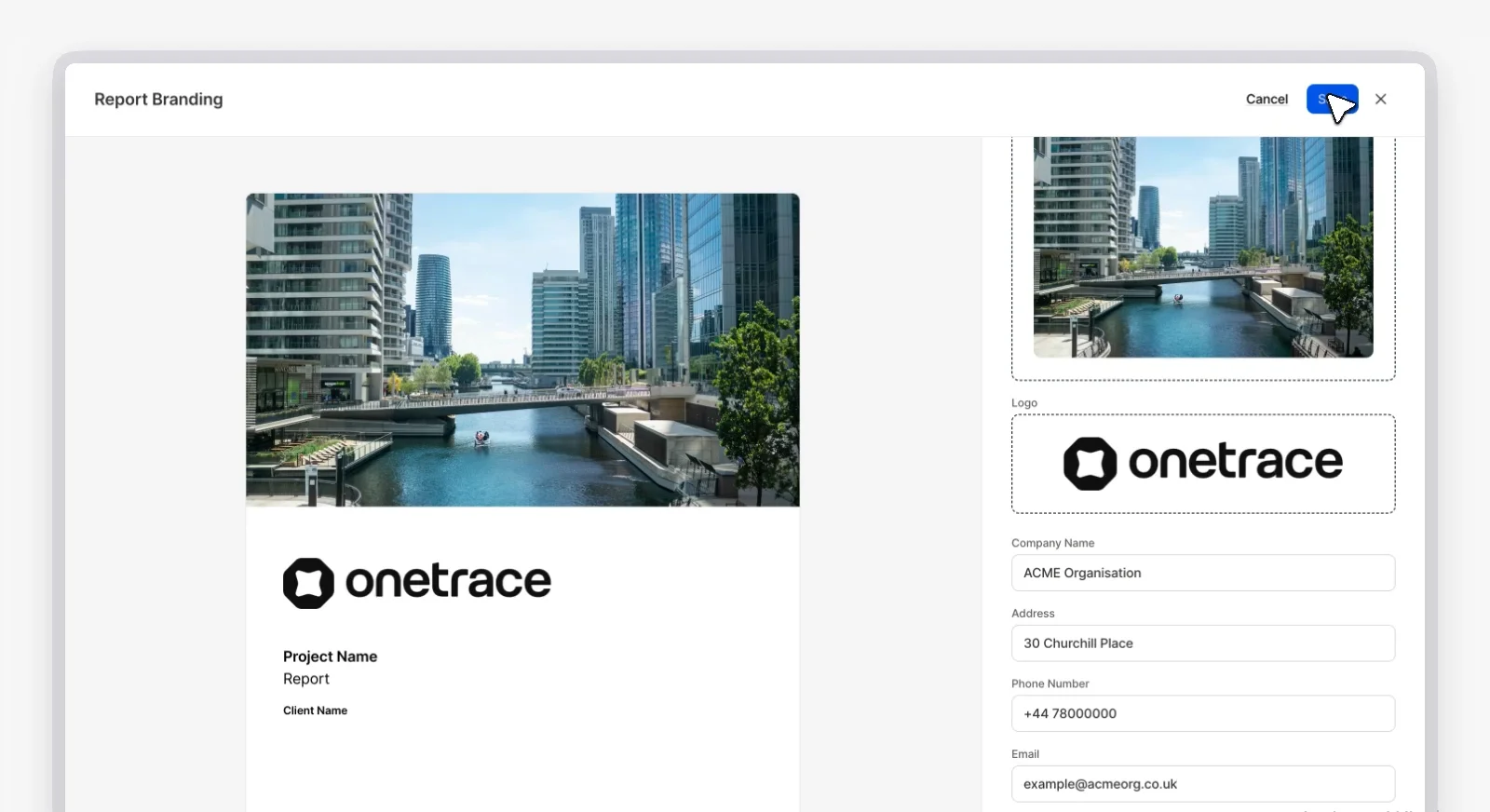Click the cover image in the upload area

tap(1203, 247)
